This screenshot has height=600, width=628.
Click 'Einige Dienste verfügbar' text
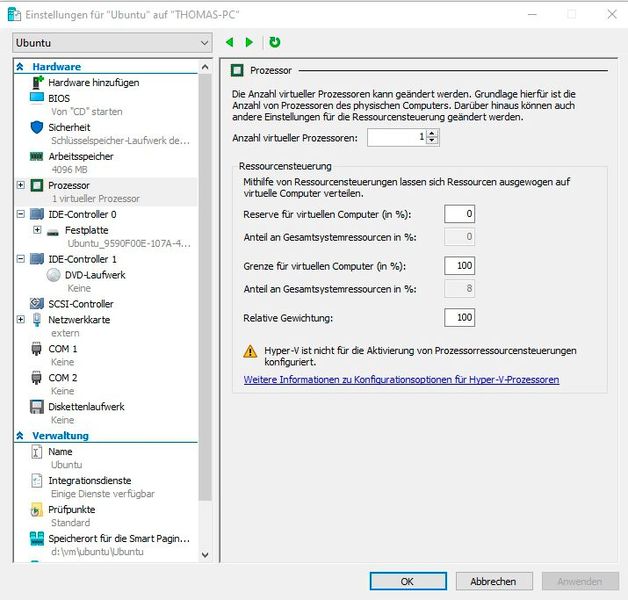103,494
